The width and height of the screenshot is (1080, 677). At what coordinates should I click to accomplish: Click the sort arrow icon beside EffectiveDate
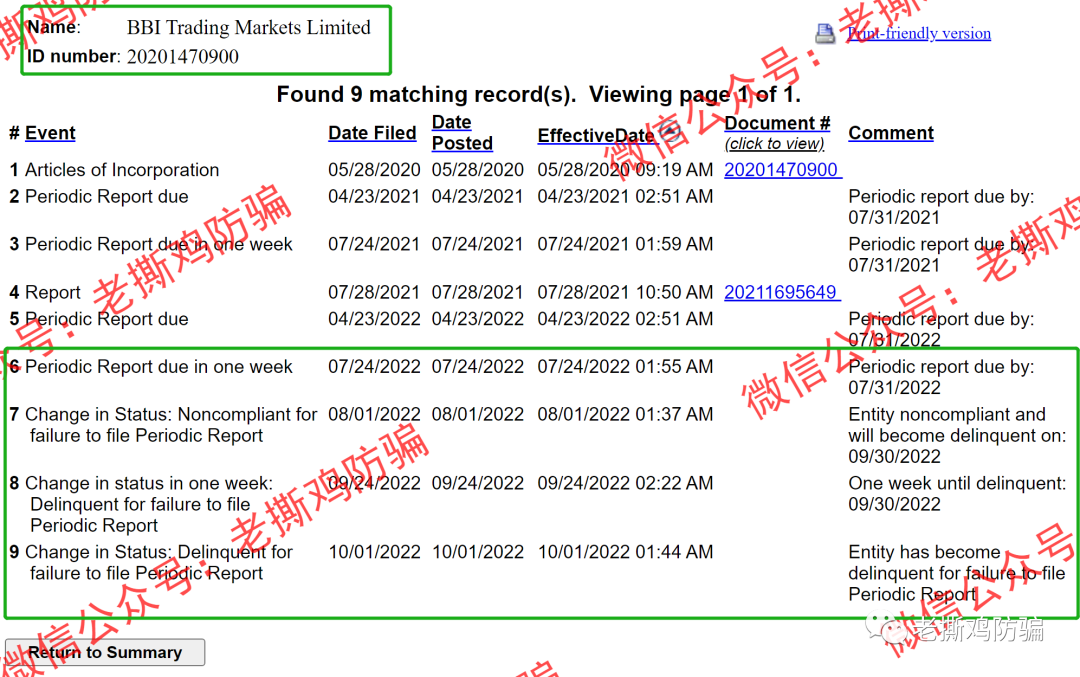669,131
